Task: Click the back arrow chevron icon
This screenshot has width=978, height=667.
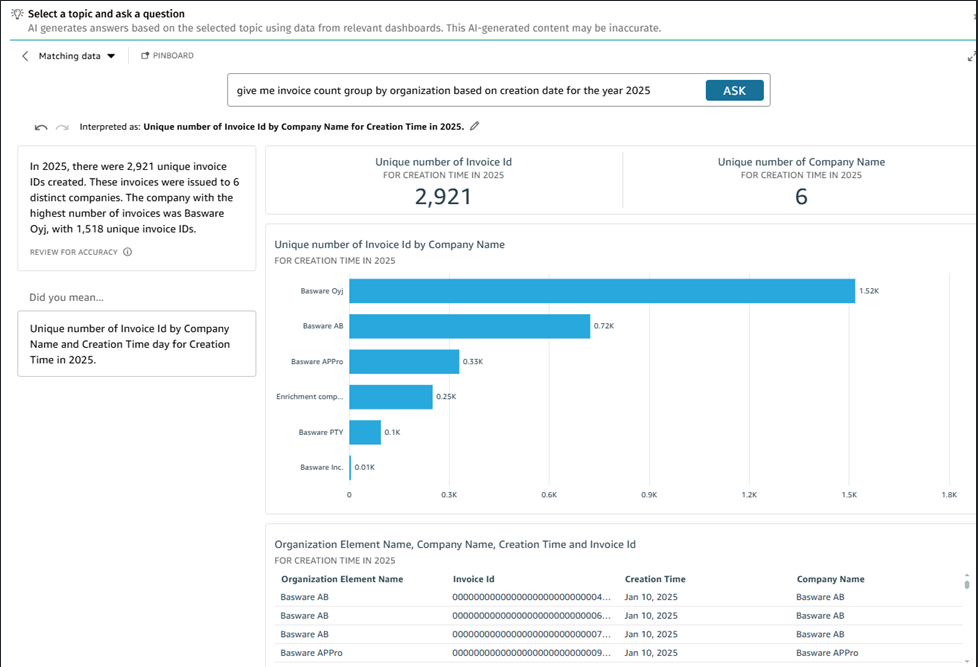Action: click(x=25, y=57)
